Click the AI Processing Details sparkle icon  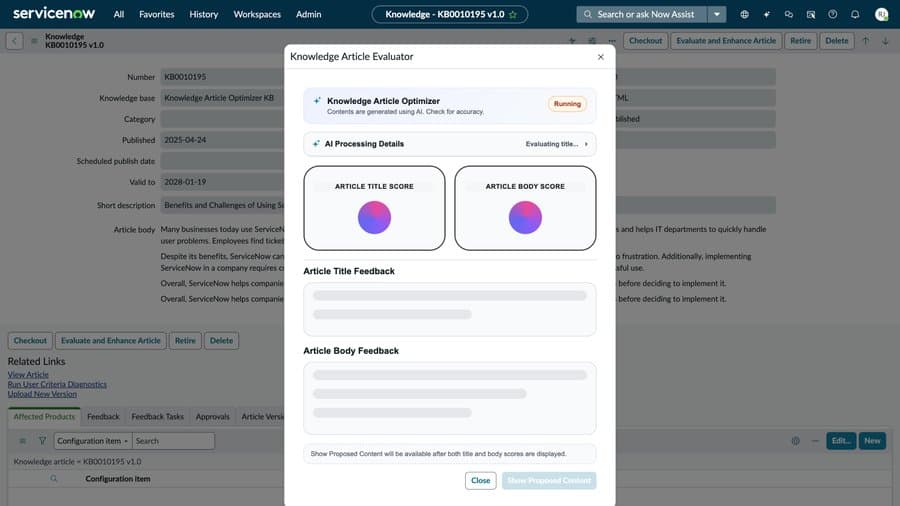(316, 144)
